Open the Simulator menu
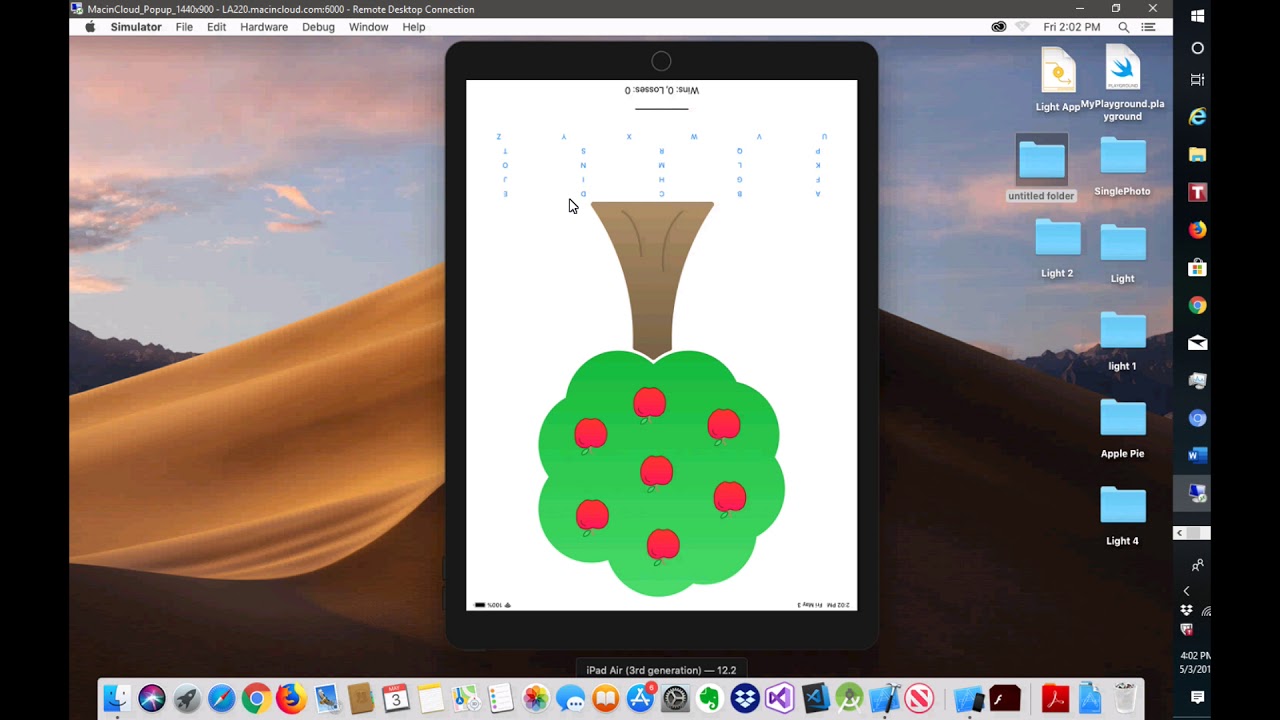This screenshot has width=1280, height=720. pos(136,27)
